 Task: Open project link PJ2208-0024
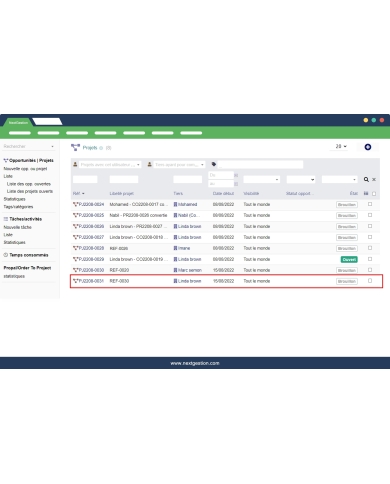(91, 204)
